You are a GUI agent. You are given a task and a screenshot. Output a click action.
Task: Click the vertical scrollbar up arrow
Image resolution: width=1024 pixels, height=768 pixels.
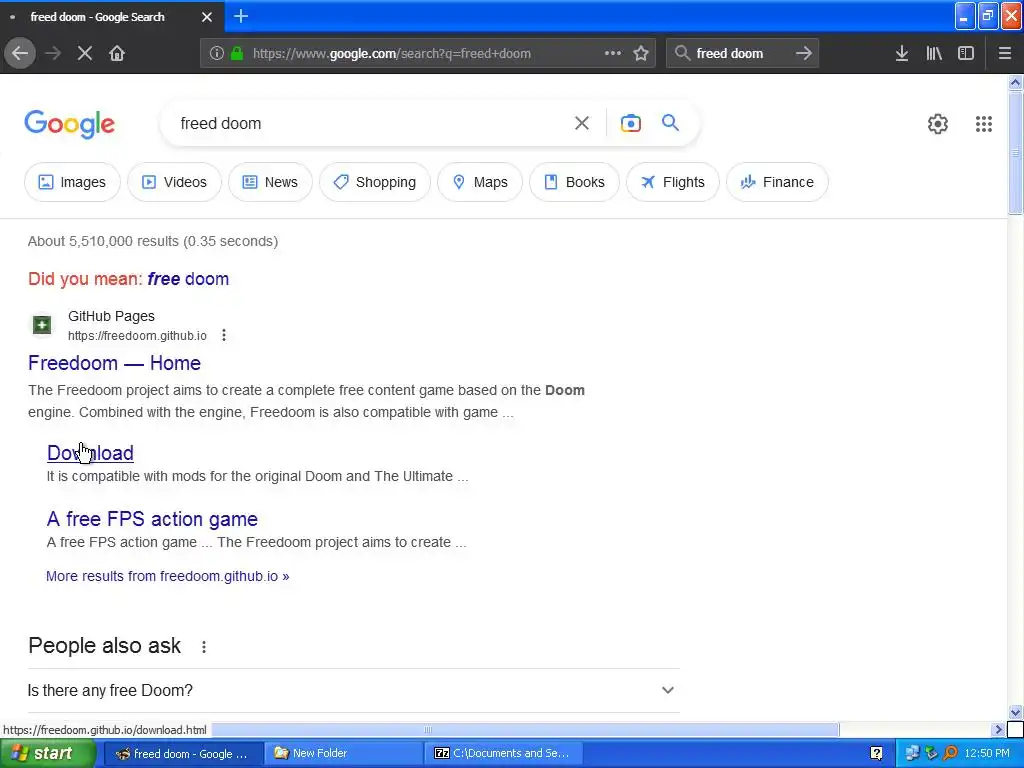click(x=1016, y=82)
